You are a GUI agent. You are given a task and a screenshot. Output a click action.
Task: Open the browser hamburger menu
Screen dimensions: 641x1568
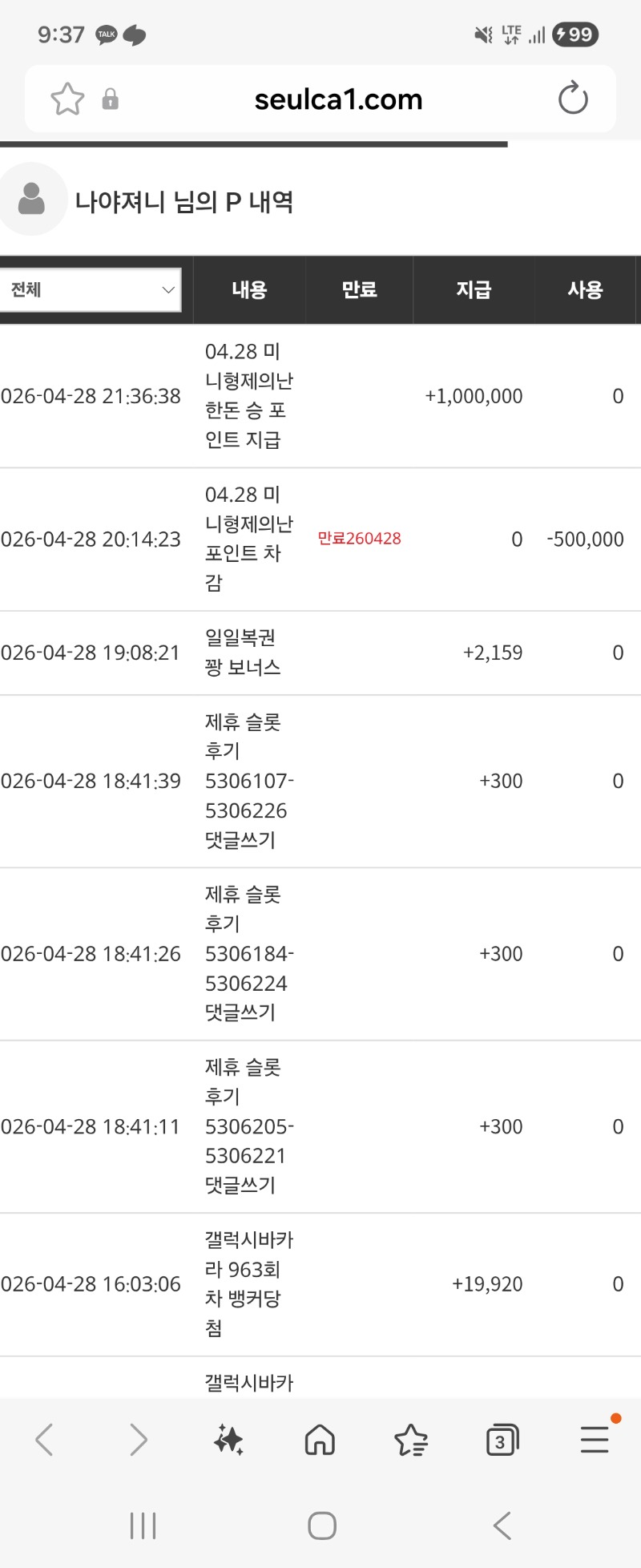[595, 1440]
